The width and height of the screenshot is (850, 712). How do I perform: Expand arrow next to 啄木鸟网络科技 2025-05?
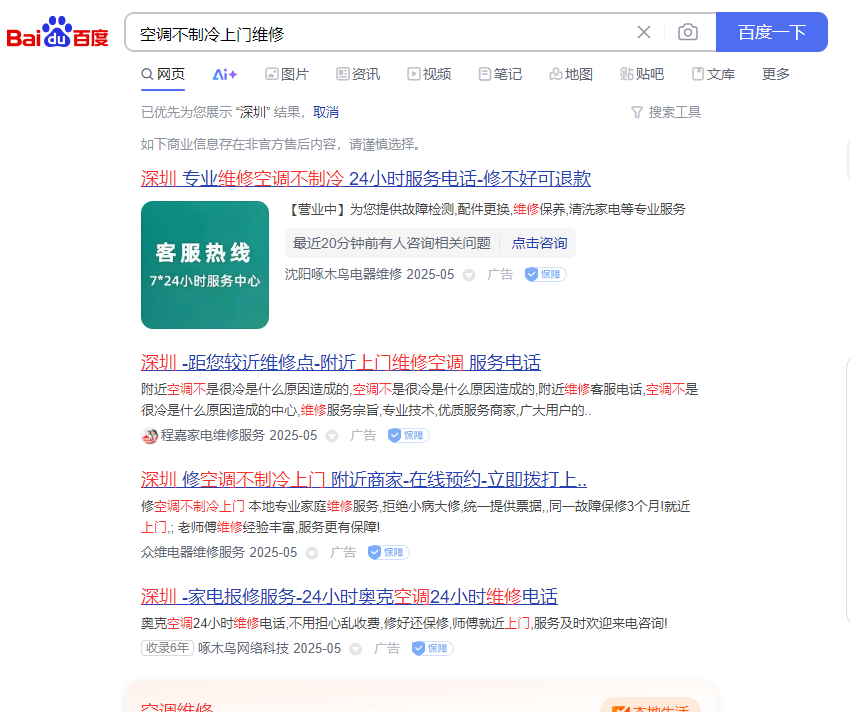(x=356, y=649)
